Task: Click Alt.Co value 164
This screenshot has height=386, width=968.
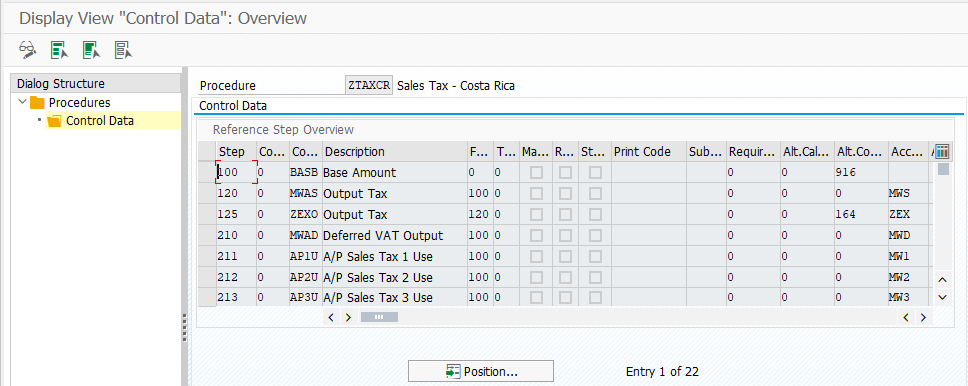Action: point(861,214)
